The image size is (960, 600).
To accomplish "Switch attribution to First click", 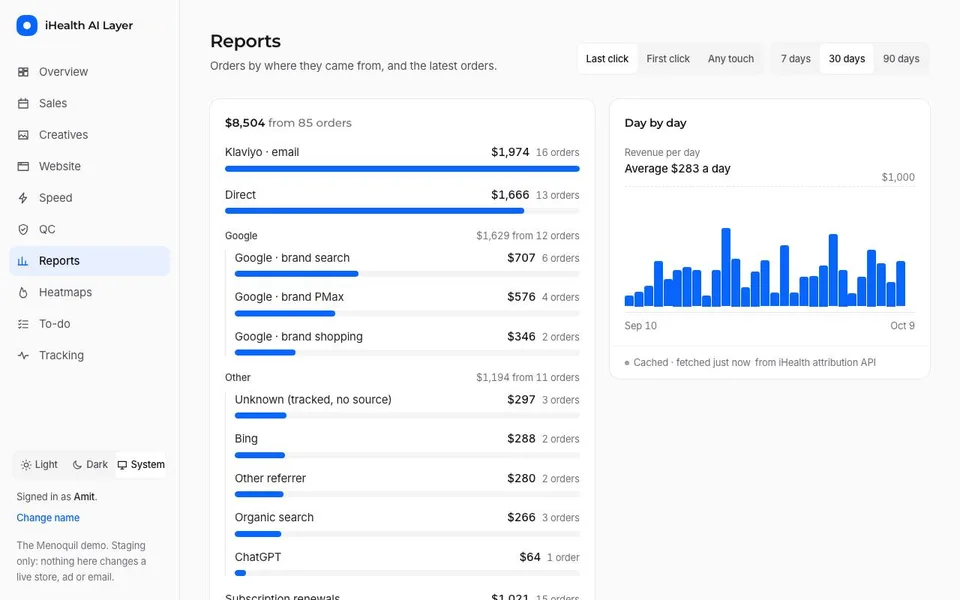I will [x=668, y=59].
